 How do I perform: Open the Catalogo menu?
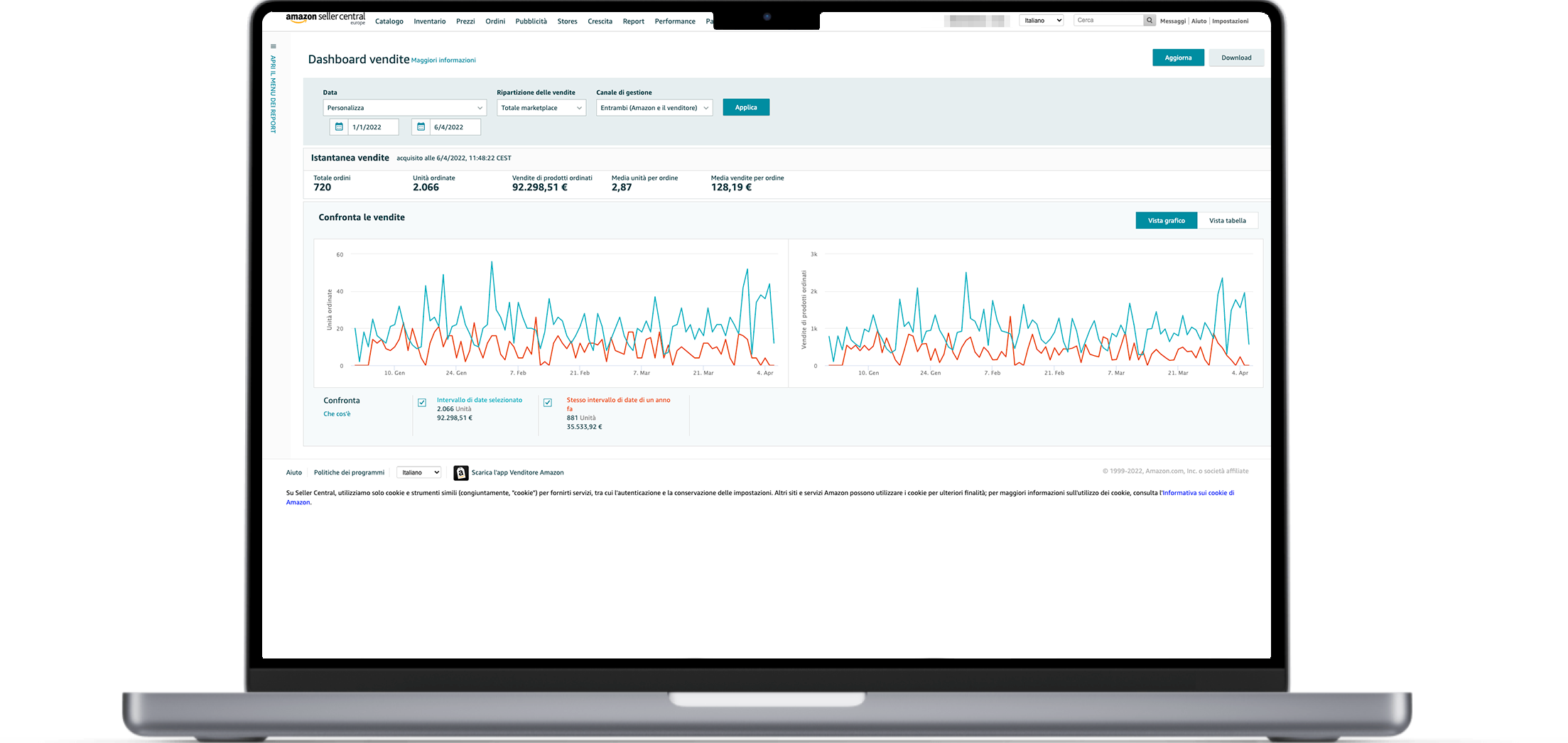389,21
